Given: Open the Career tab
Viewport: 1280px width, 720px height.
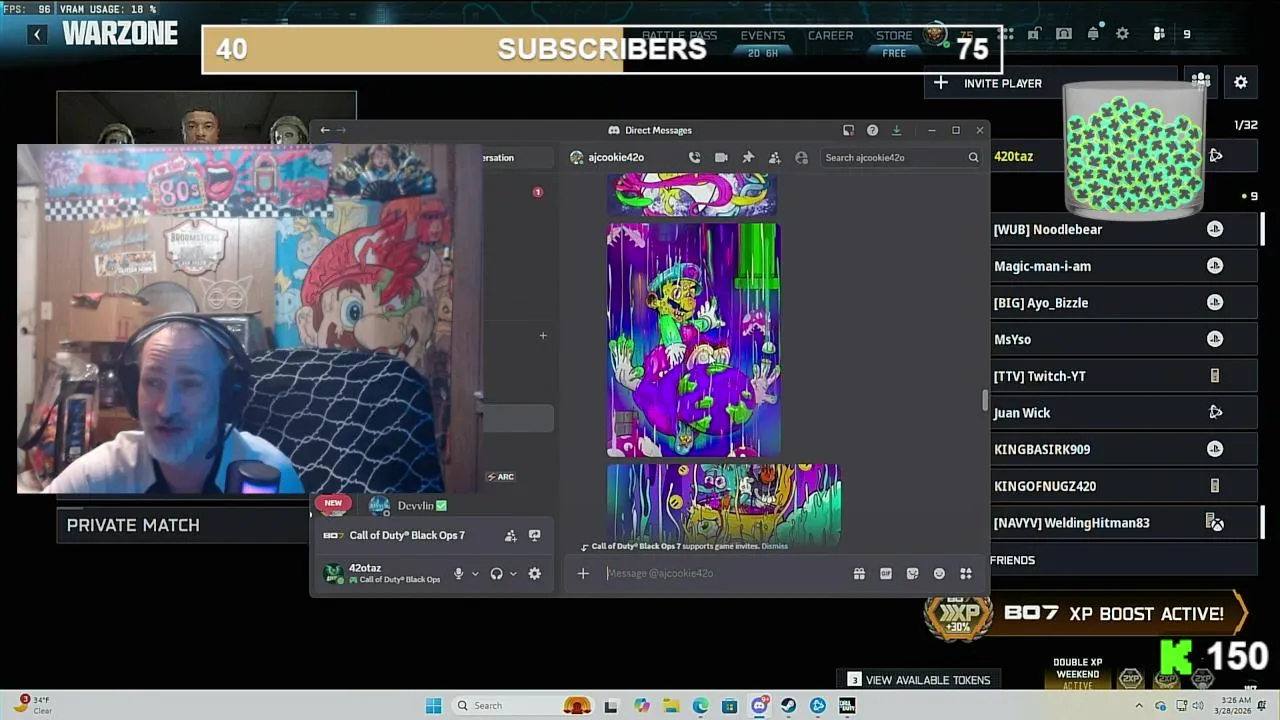Looking at the screenshot, I should pyautogui.click(x=830, y=35).
